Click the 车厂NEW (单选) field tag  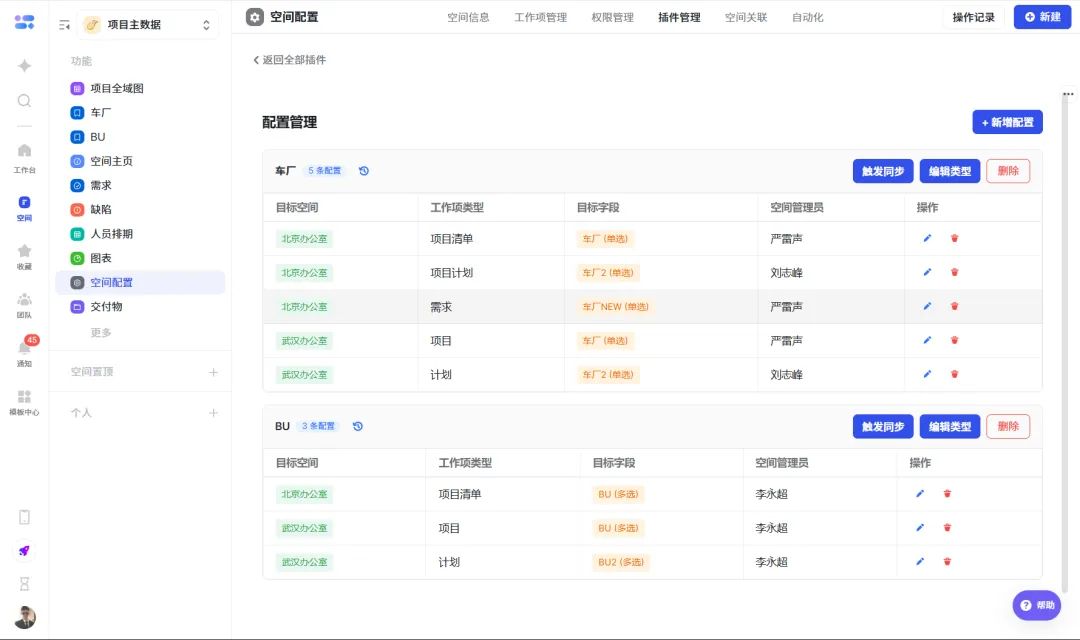pyautogui.click(x=616, y=307)
